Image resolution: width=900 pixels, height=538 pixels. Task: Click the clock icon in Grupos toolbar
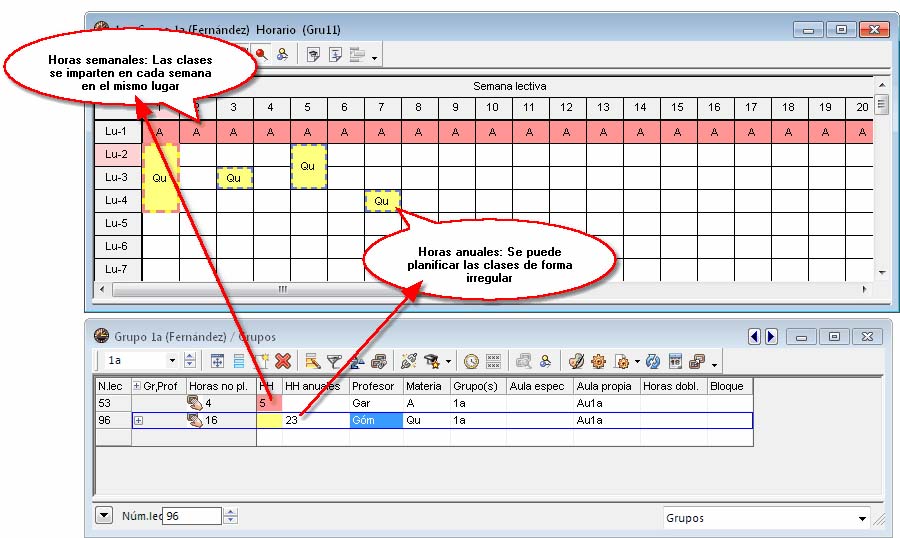(471, 361)
